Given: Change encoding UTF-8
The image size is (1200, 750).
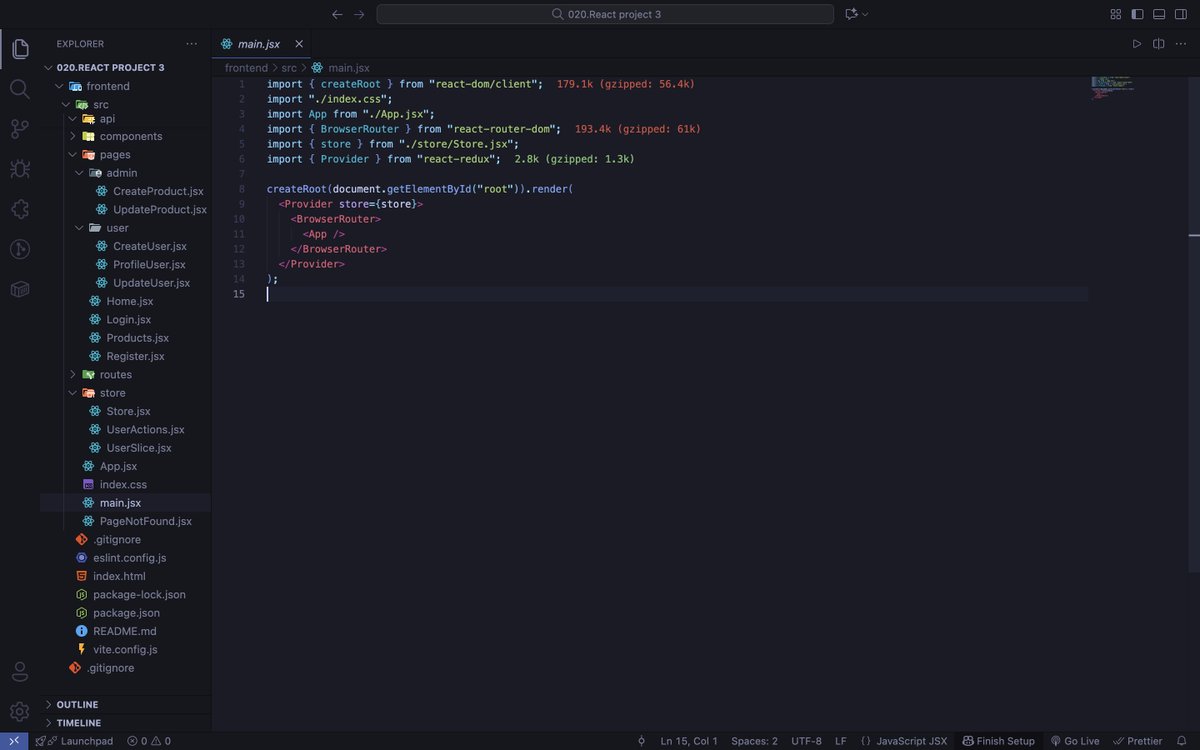Looking at the screenshot, I should coord(806,741).
